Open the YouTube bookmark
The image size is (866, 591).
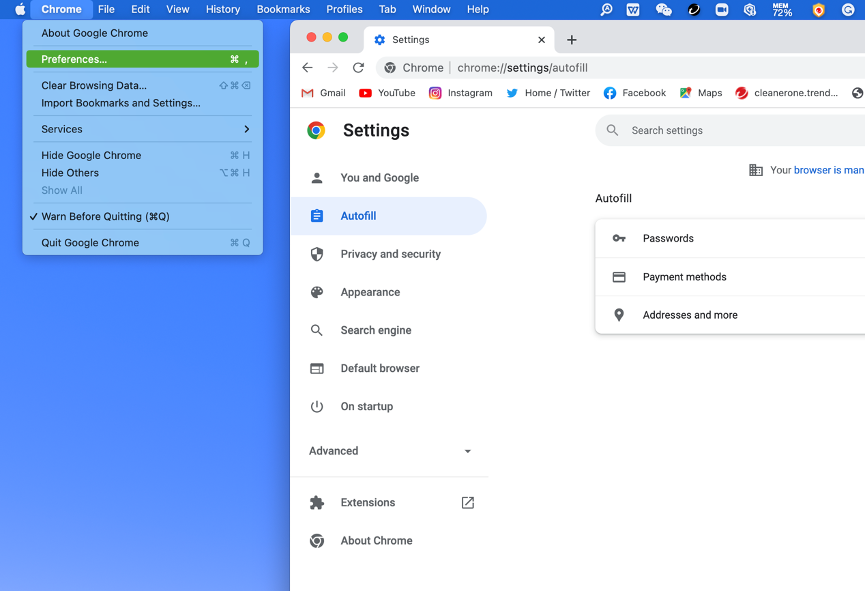tap(387, 93)
